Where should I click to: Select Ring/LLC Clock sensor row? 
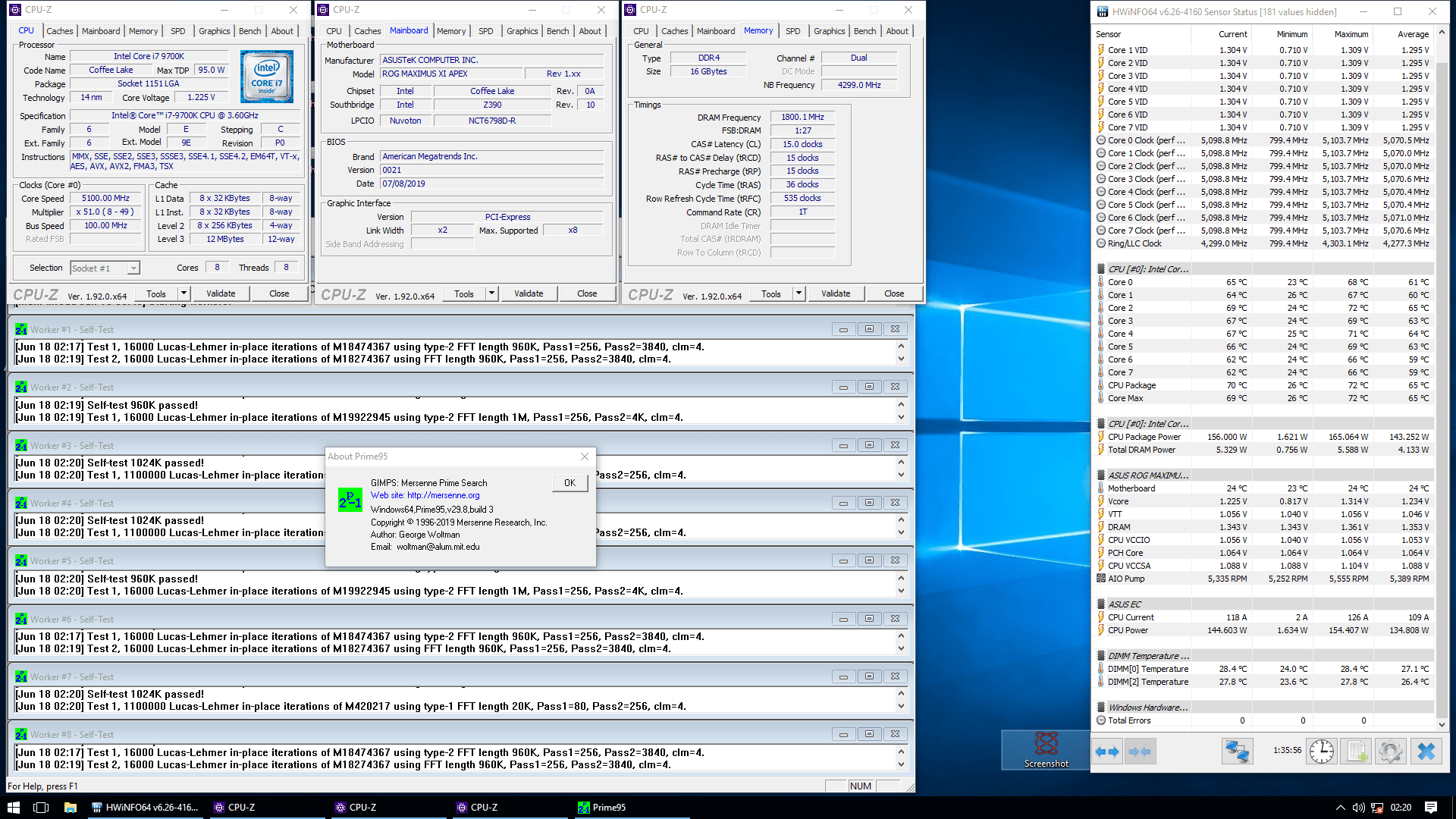tap(1263, 243)
